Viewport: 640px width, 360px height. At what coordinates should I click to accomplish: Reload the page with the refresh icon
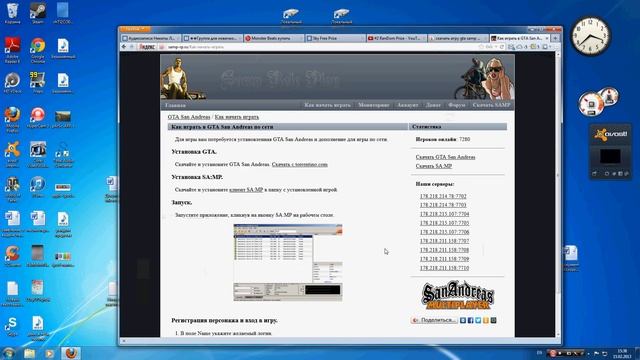tap(502, 47)
